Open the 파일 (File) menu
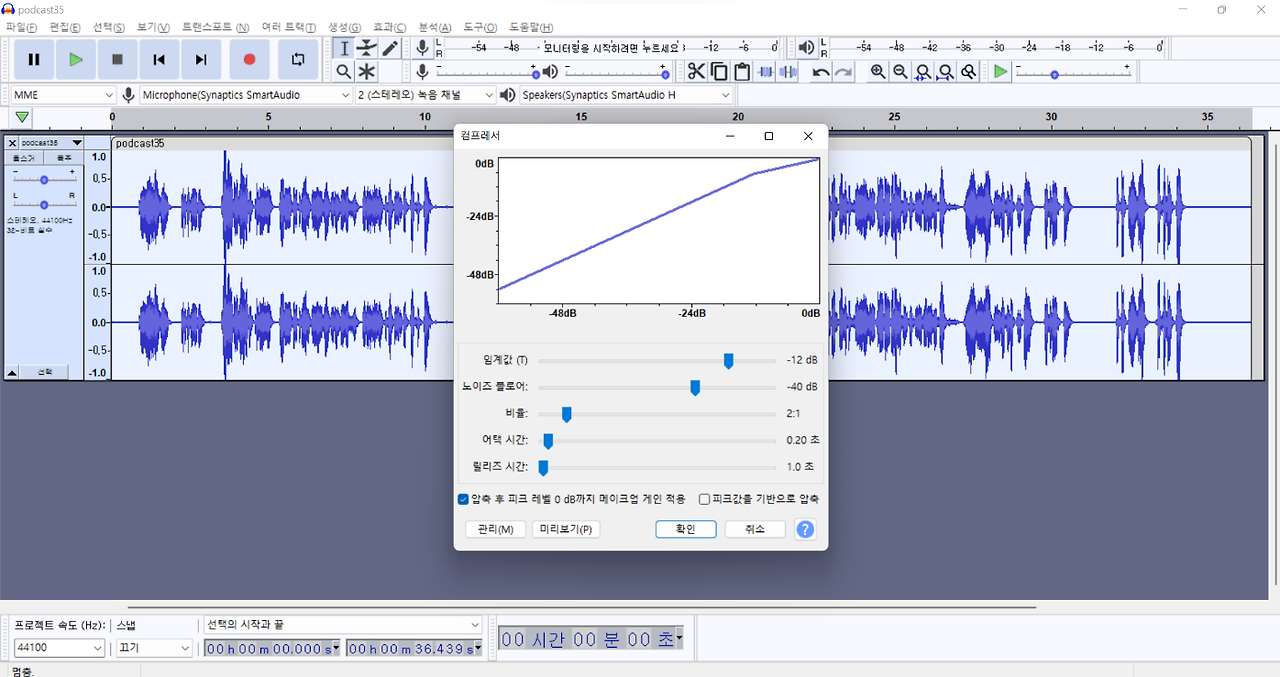The width and height of the screenshot is (1280, 677). [21, 27]
